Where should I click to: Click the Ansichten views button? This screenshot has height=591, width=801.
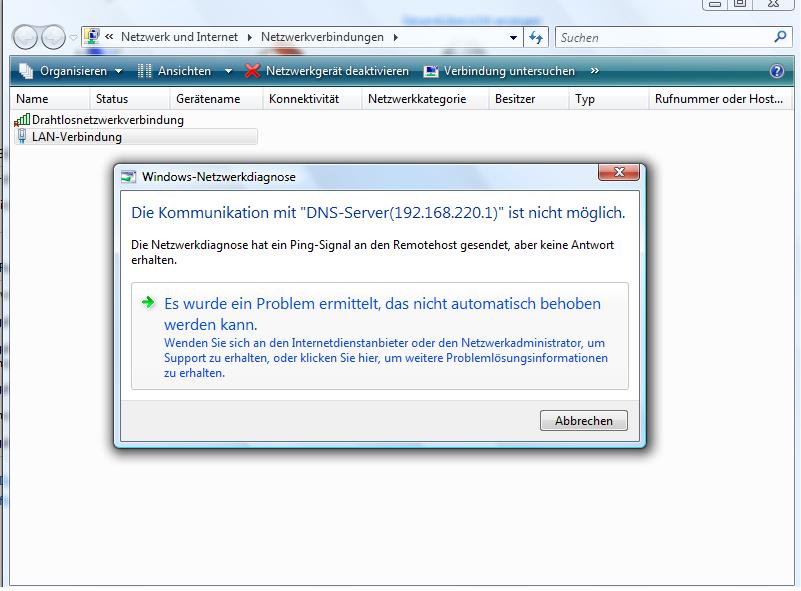175,71
